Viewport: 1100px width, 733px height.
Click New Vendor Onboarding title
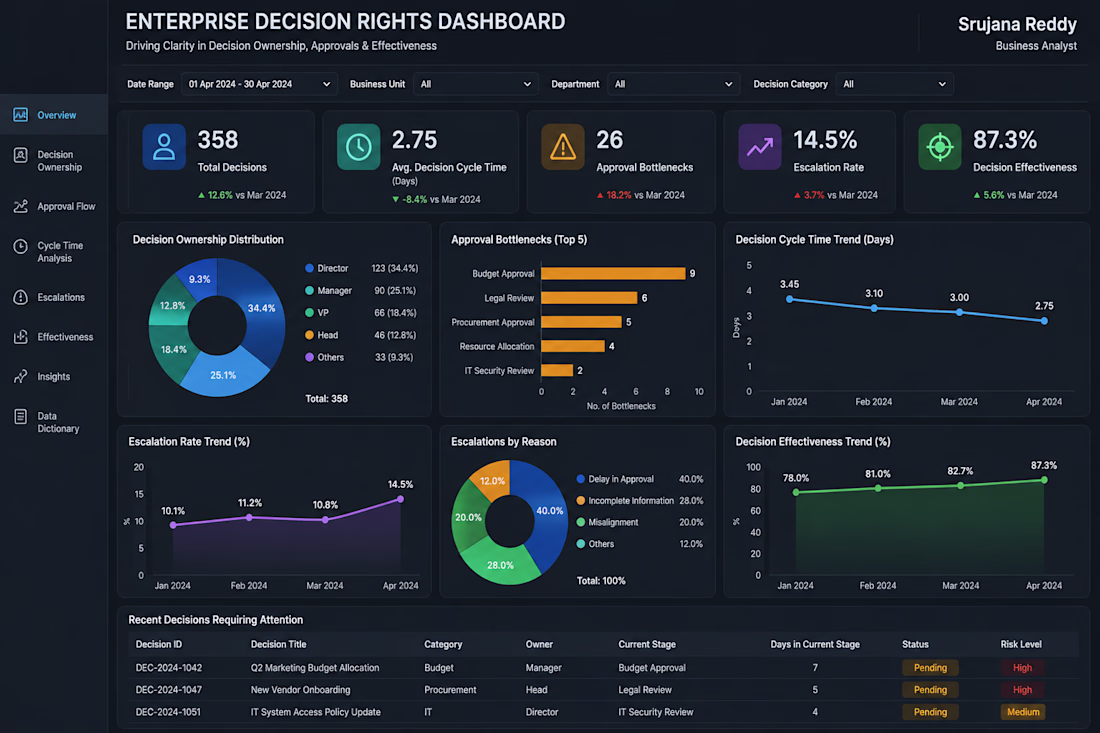coord(300,690)
